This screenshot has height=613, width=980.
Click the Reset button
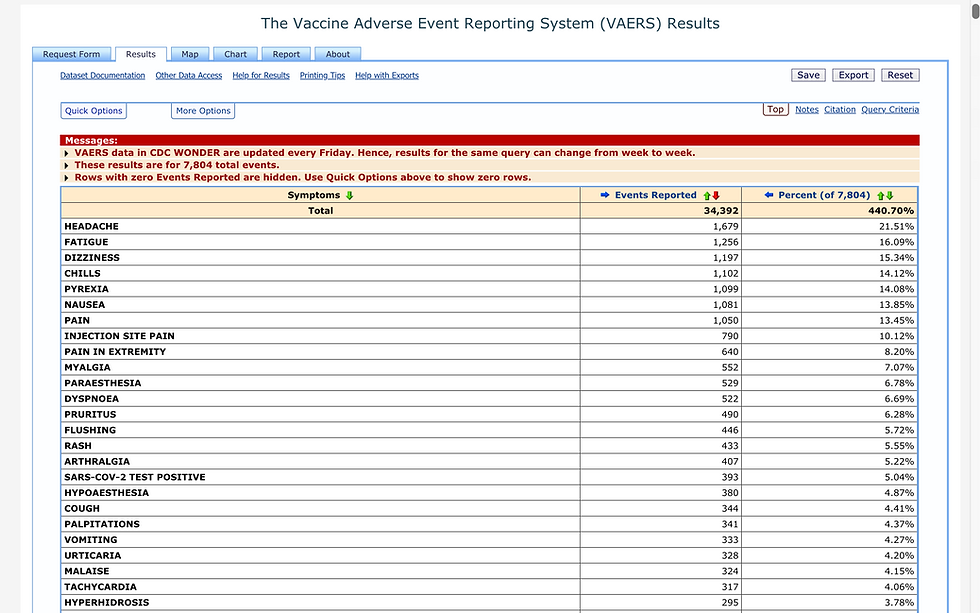(x=900, y=75)
